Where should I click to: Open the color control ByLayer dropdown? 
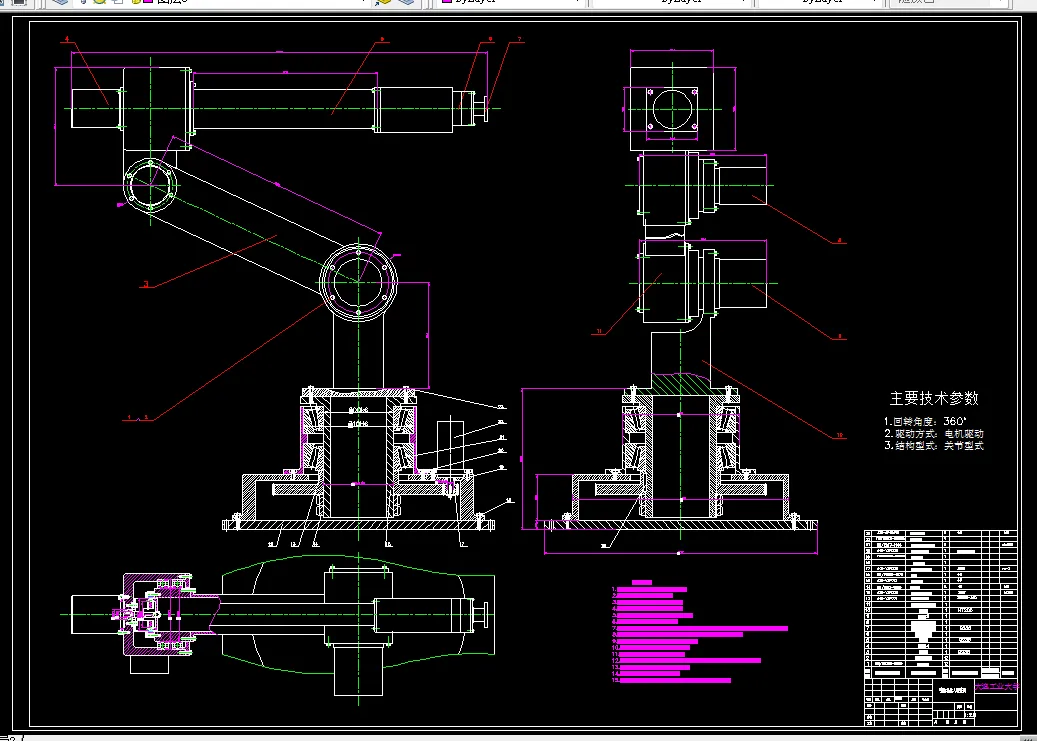point(511,3)
